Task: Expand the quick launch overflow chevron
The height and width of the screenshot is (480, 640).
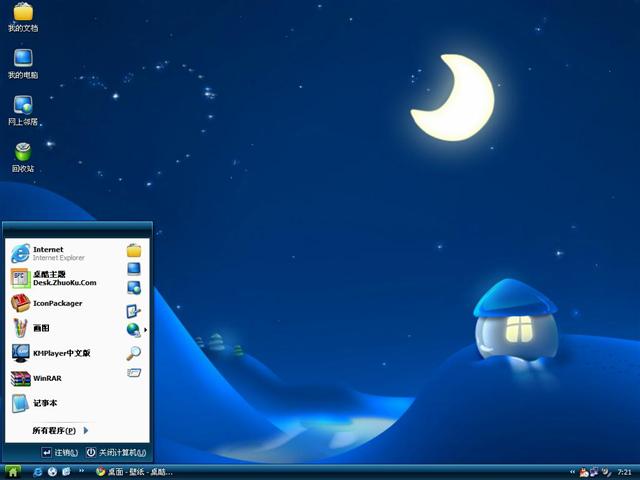Action: click(x=82, y=471)
